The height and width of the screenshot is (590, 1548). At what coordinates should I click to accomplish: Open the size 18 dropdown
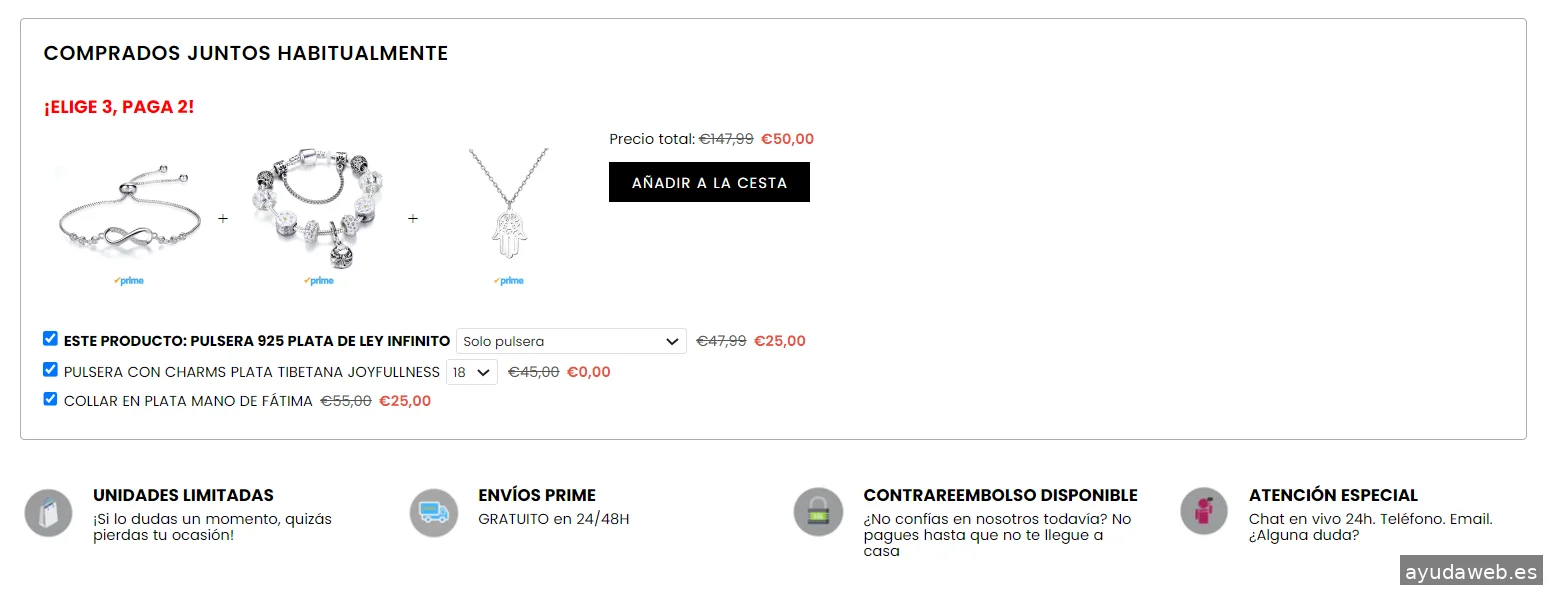tap(472, 372)
